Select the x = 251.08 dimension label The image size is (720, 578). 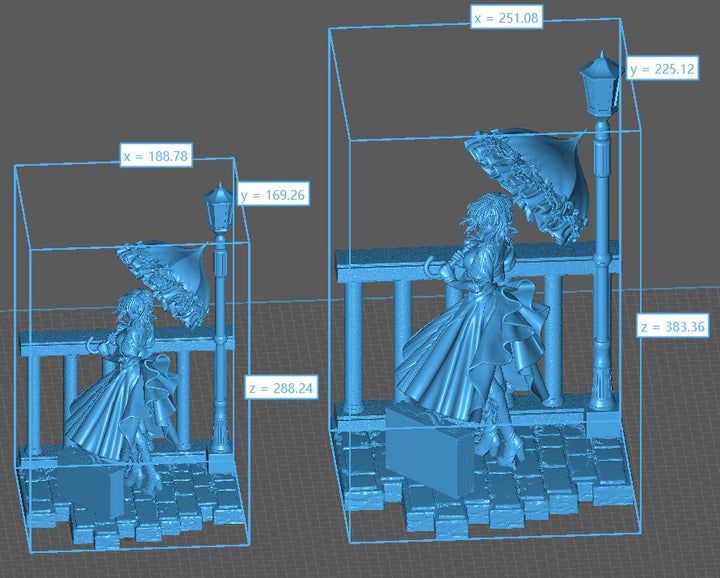pos(506,18)
